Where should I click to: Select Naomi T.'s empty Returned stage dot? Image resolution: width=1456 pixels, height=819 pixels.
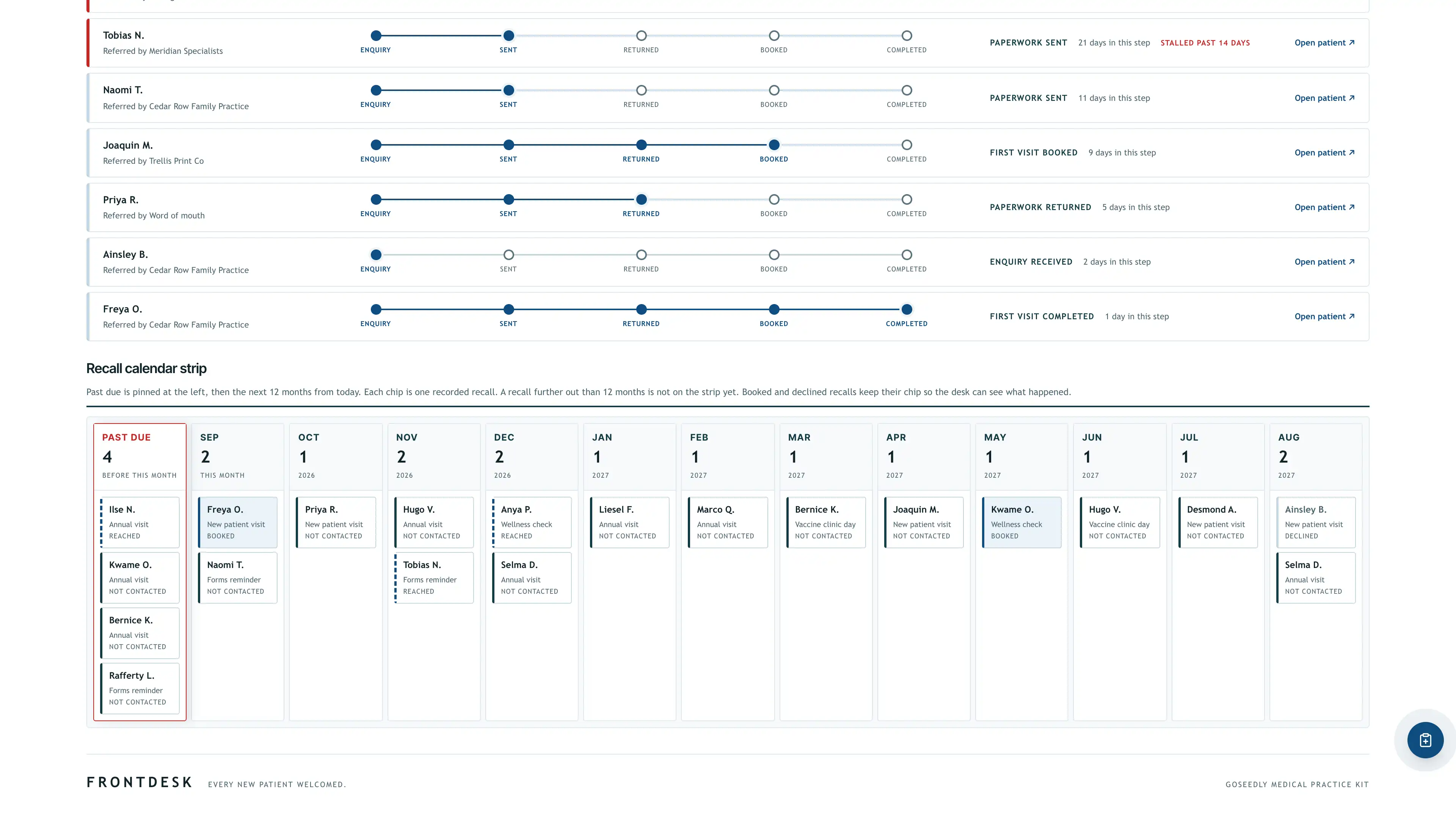641,91
